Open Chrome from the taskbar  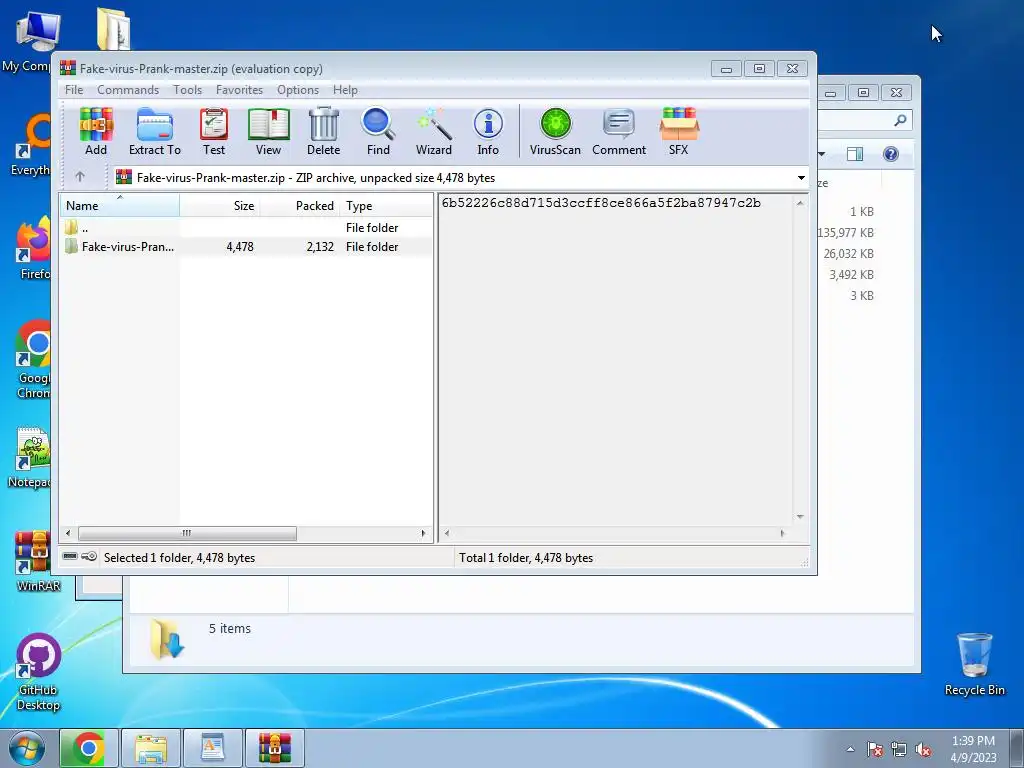[x=89, y=748]
